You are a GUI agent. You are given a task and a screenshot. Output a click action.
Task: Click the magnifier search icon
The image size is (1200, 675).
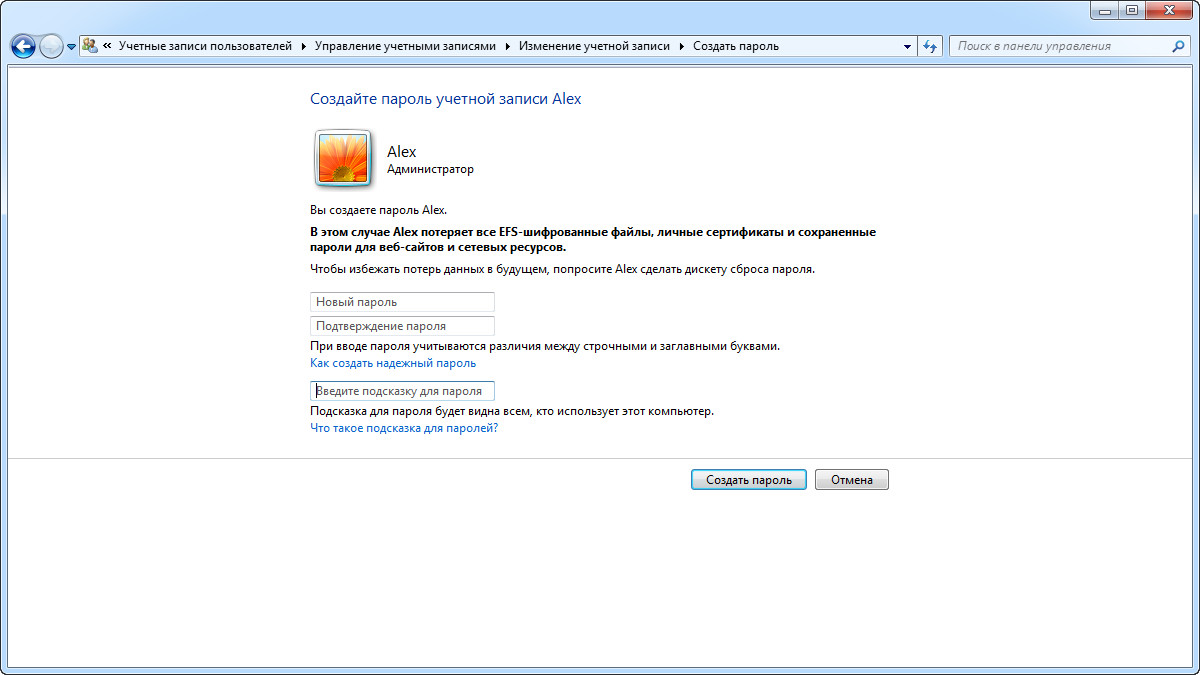[x=1178, y=46]
